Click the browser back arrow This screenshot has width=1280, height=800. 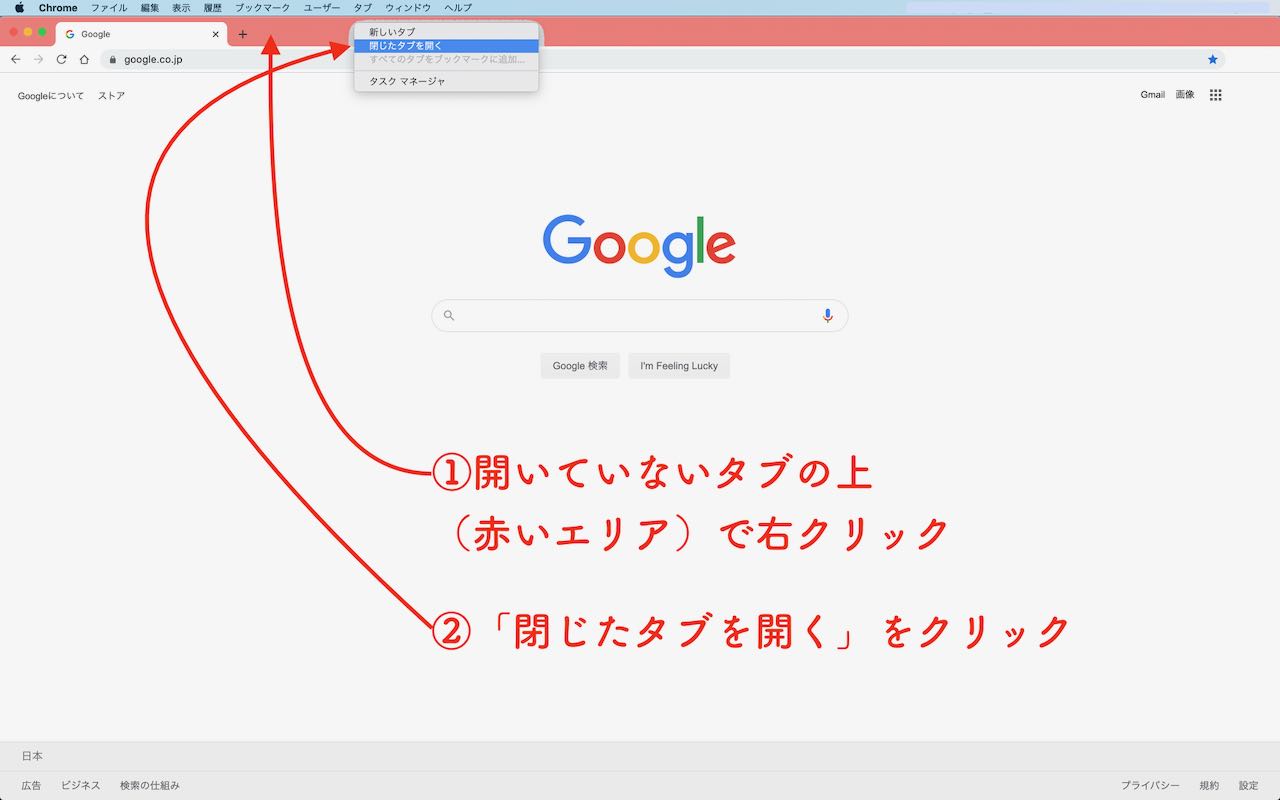[x=15, y=59]
